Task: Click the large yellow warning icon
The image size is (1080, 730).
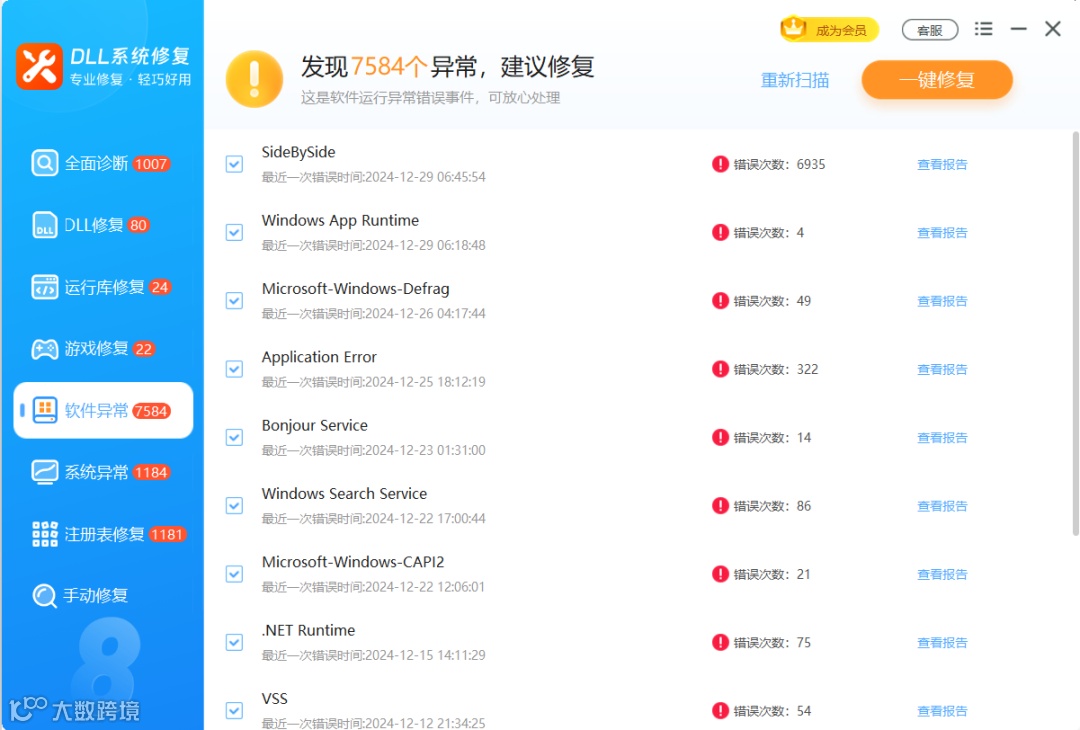Action: tap(254, 79)
